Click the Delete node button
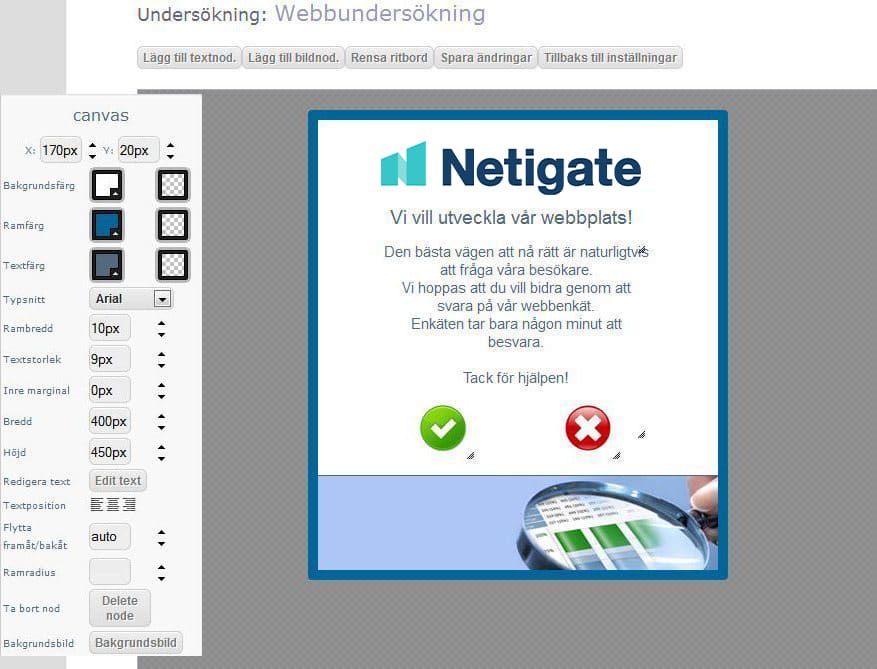877x669 pixels. 120,608
